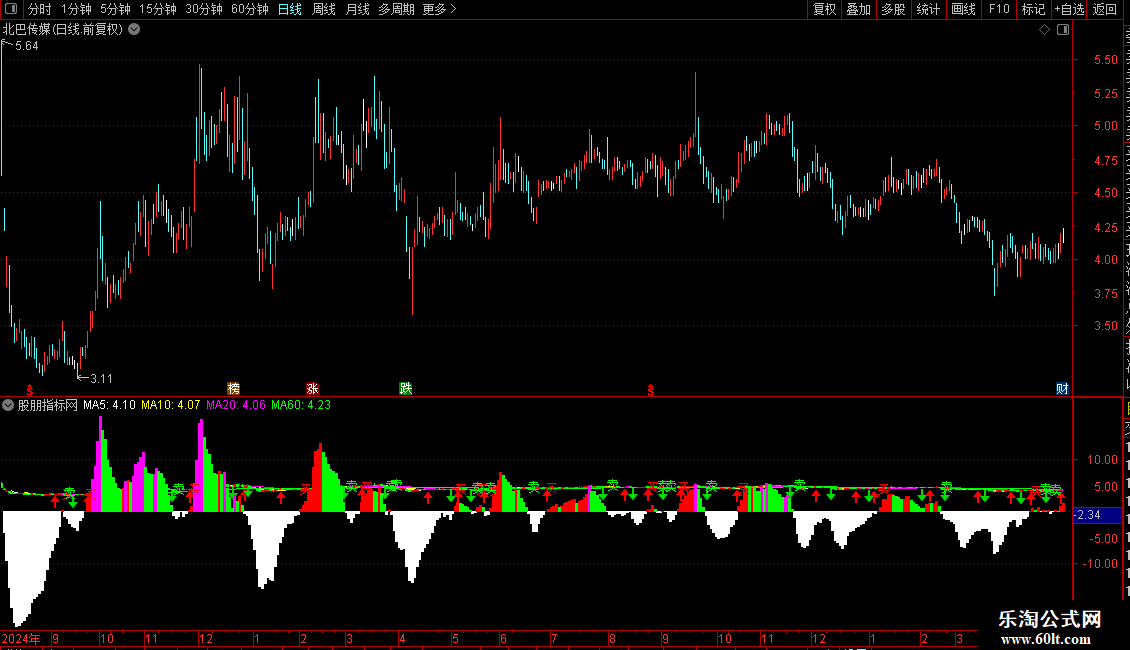
Task: Click the 标记 mark button
Action: 1033,9
